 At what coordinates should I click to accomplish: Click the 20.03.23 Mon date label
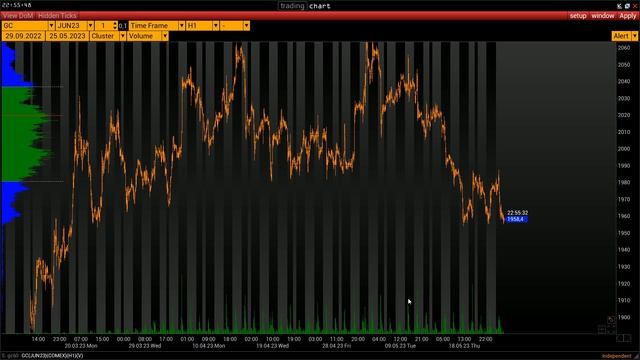point(81,346)
